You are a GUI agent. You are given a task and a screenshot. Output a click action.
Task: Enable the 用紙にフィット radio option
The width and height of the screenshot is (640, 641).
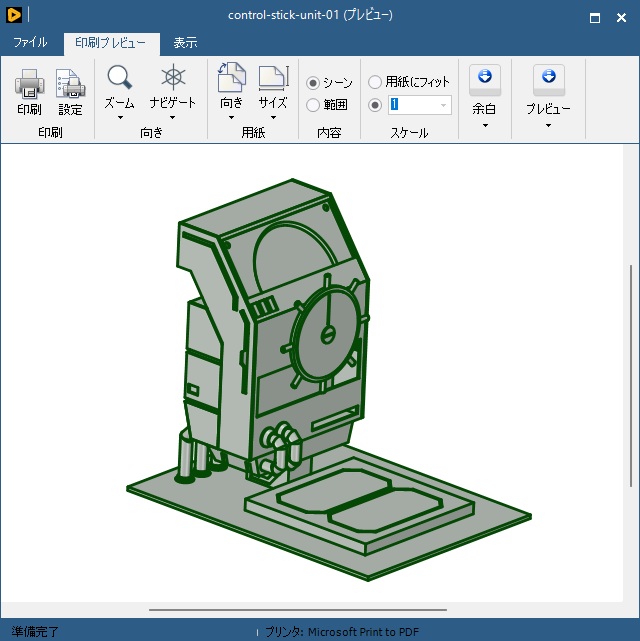375,83
